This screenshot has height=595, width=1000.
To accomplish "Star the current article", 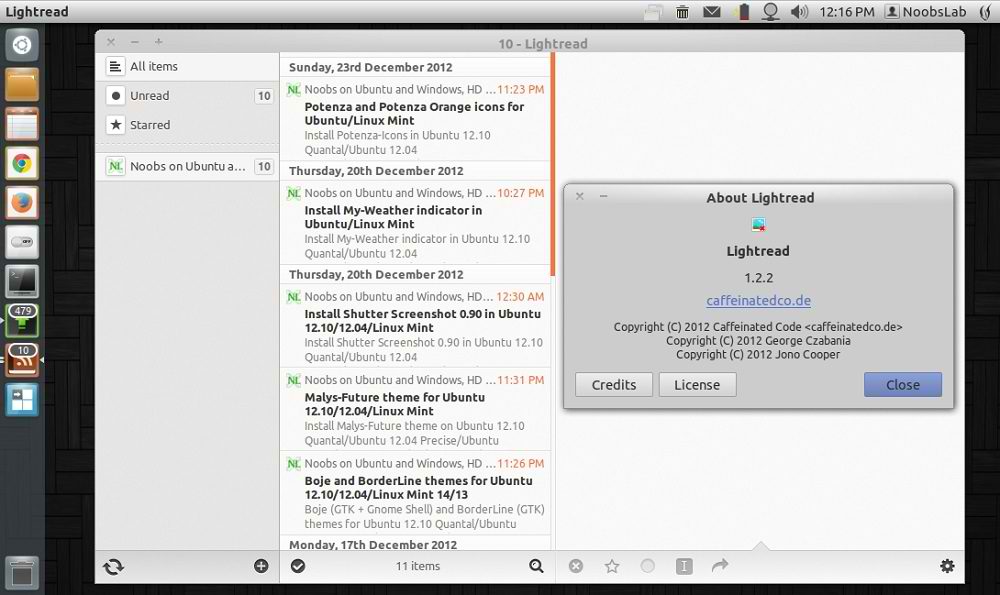I will (612, 566).
